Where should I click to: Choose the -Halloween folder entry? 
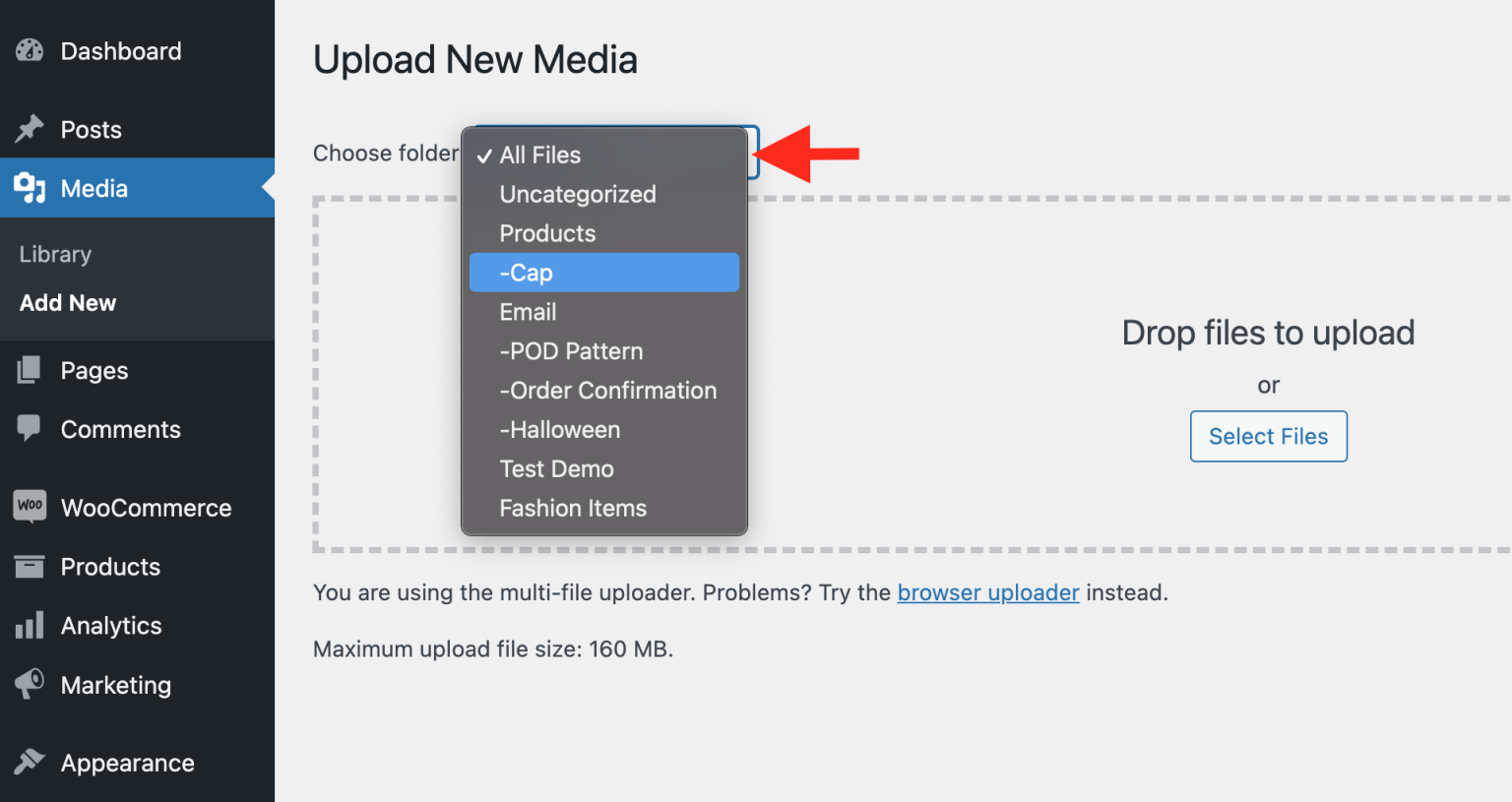tap(560, 429)
